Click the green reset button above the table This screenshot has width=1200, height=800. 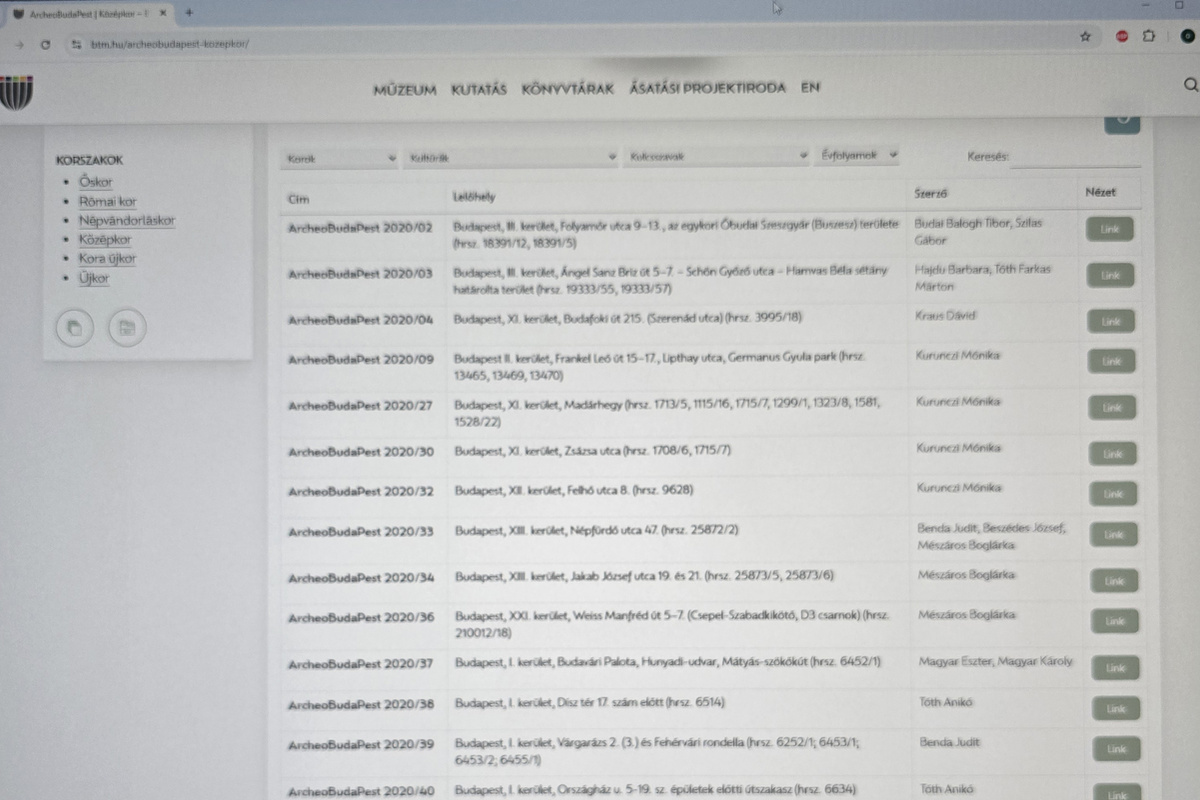[x=1121, y=121]
